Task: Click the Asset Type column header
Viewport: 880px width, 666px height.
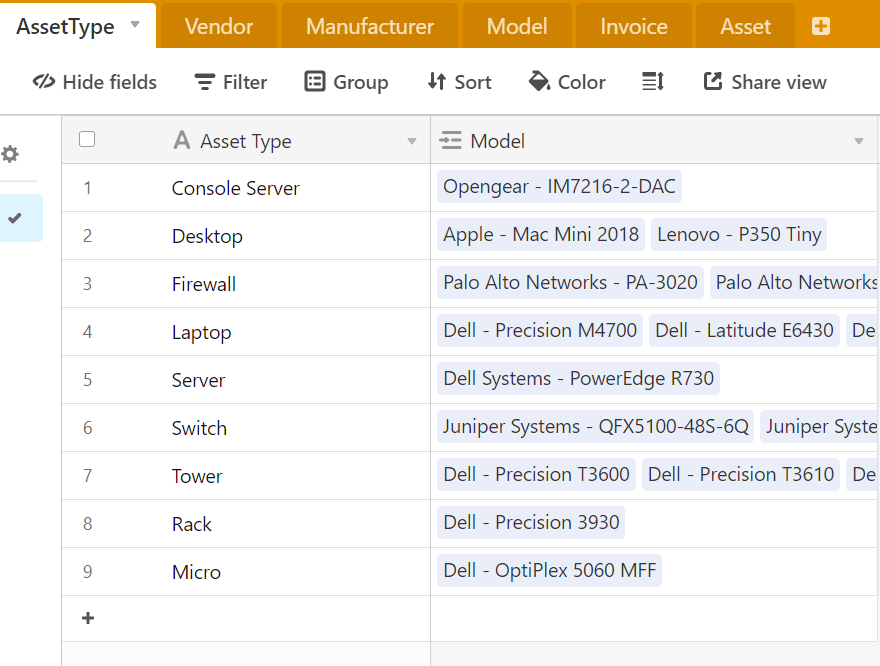Action: click(246, 140)
